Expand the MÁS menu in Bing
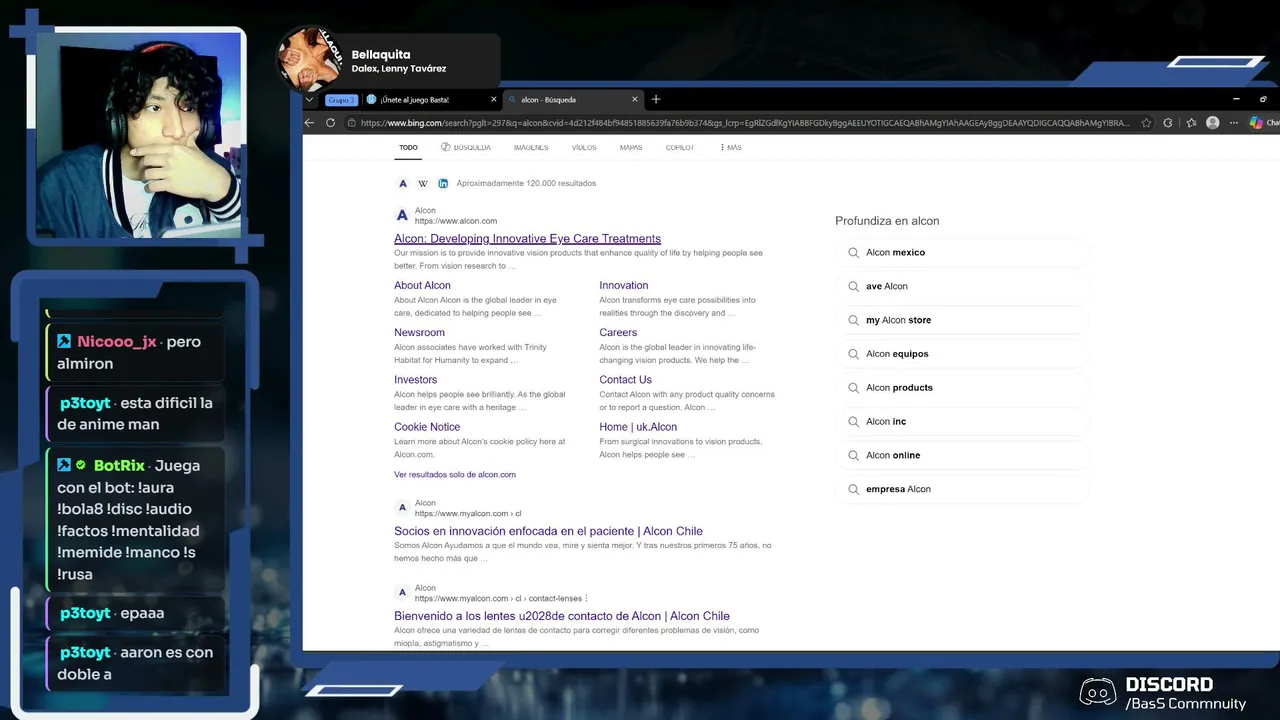Viewport: 1280px width, 720px height. pyautogui.click(x=731, y=147)
